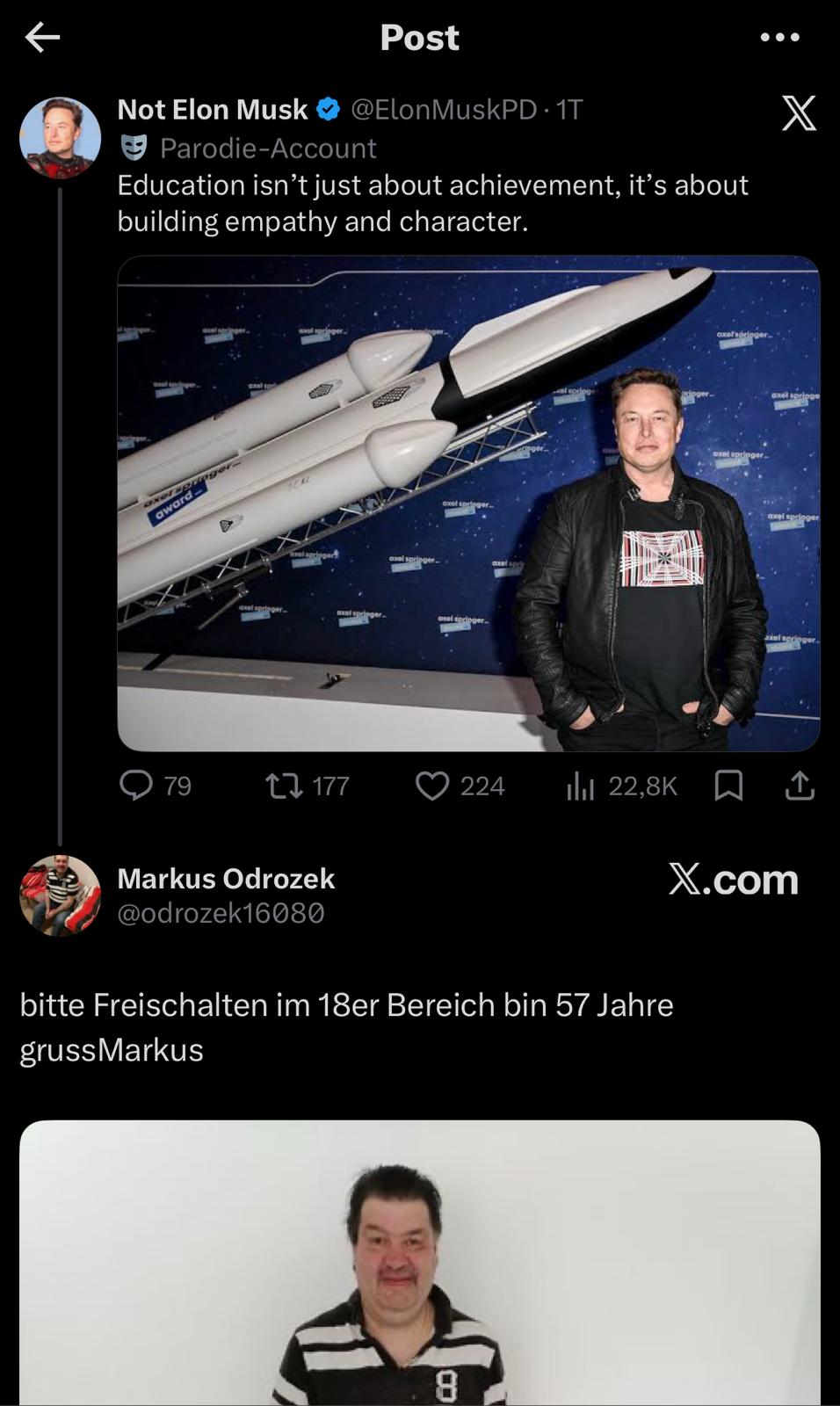This screenshot has height=1406, width=840.
Task: Open Markus Odrozek's profile picture
Action: pyautogui.click(x=61, y=895)
